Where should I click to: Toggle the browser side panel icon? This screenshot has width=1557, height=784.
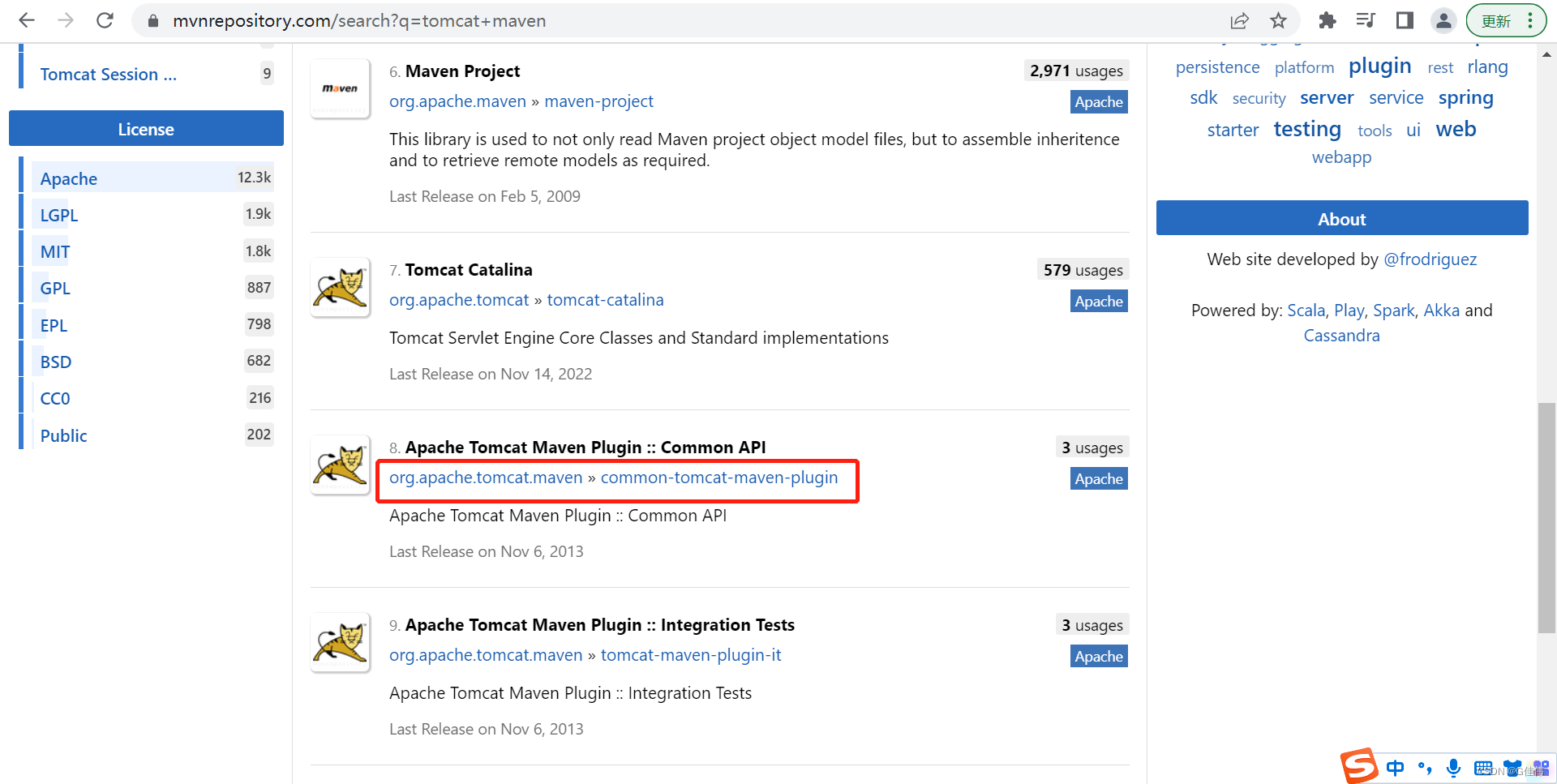(1405, 20)
